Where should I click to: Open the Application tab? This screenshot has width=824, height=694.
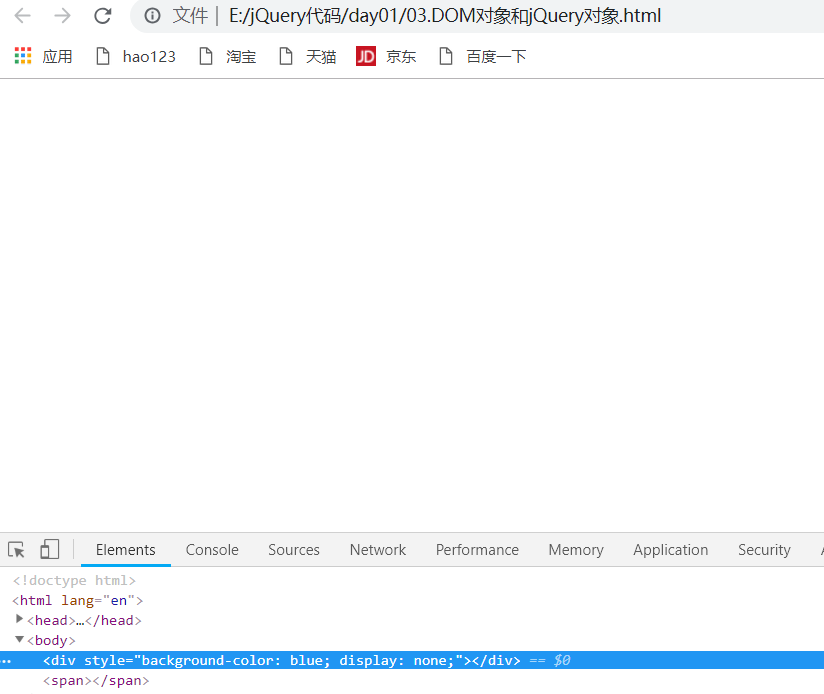click(x=671, y=550)
